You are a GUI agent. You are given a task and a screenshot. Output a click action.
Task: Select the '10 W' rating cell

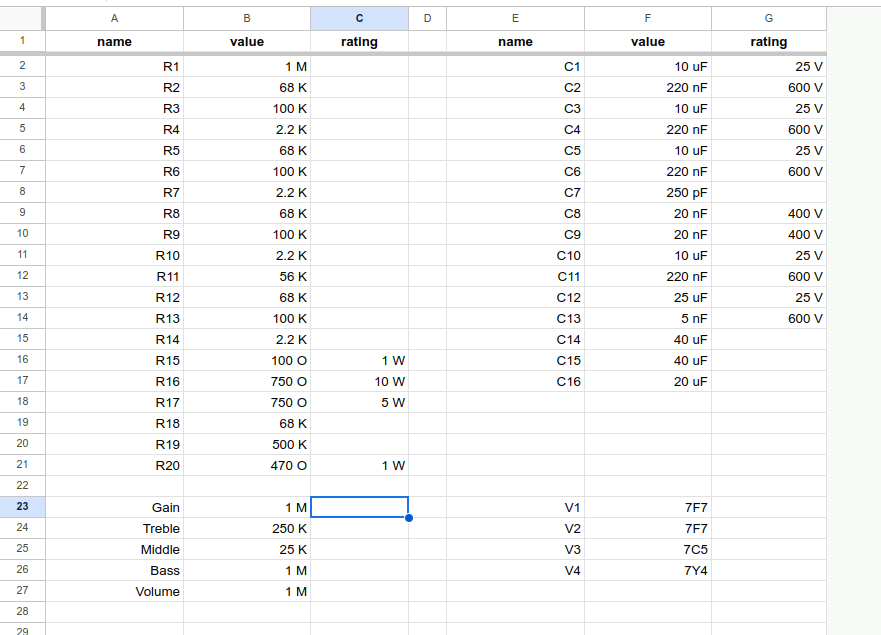[x=359, y=382]
